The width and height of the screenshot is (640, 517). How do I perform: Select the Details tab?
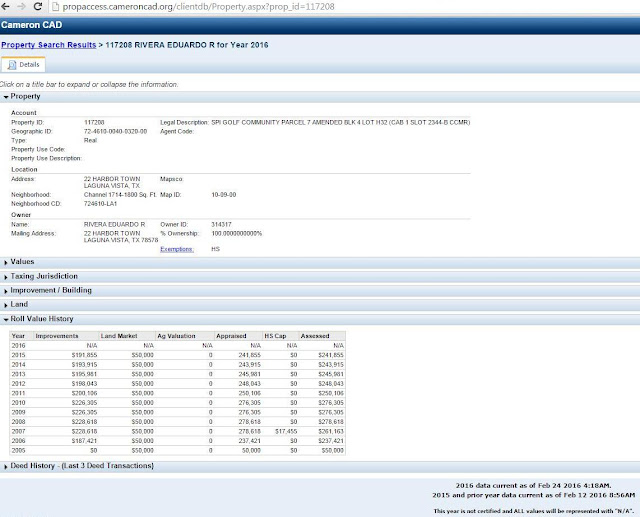(23, 65)
